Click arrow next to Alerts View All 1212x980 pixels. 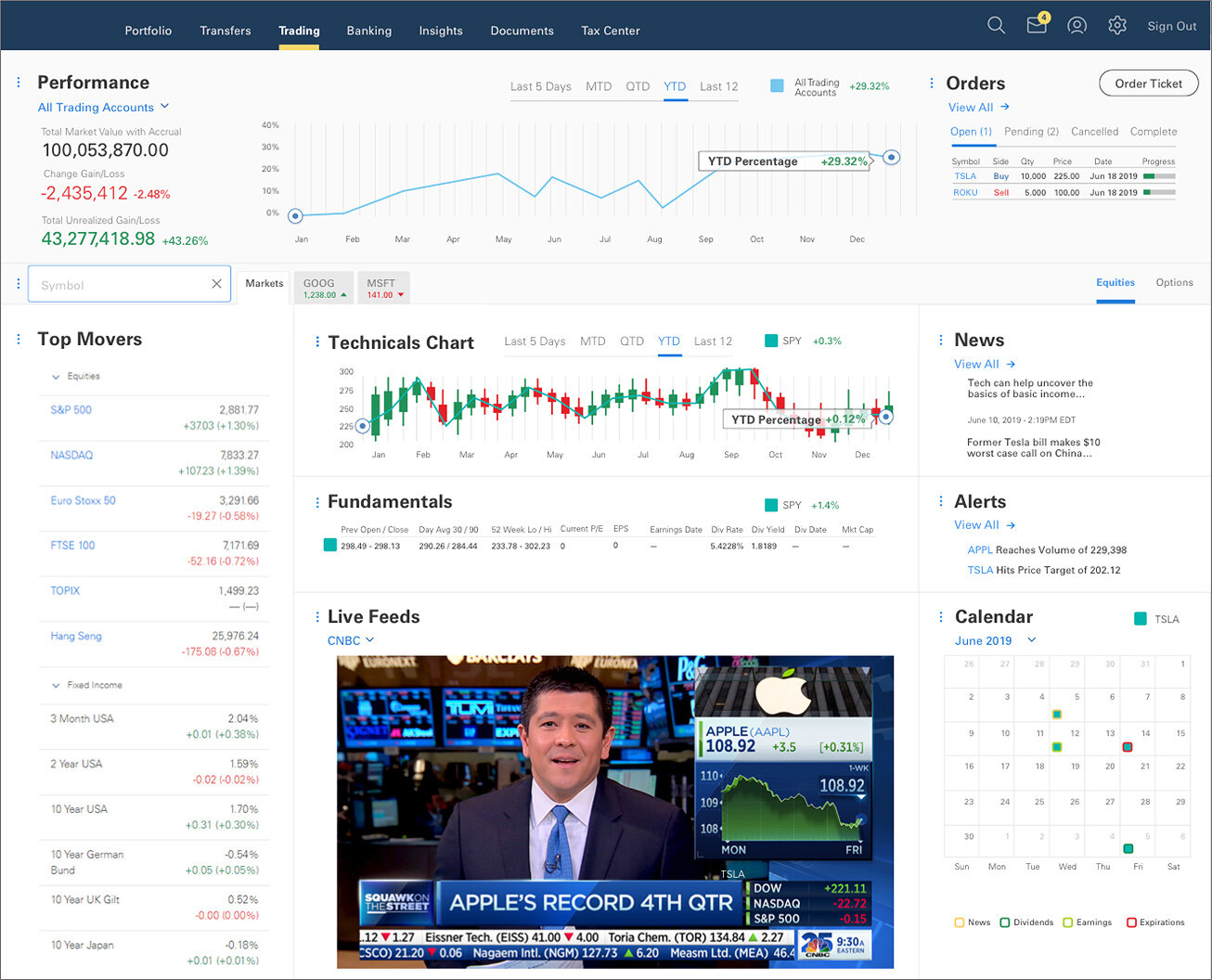(1011, 524)
